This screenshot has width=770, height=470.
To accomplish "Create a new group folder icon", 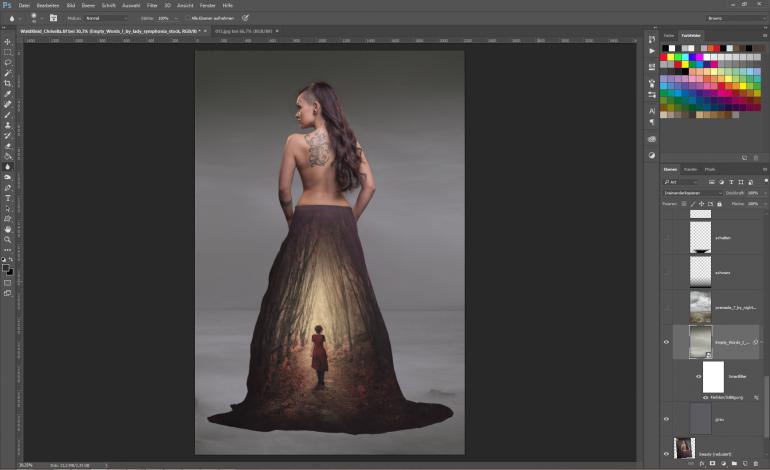I will pos(734,463).
